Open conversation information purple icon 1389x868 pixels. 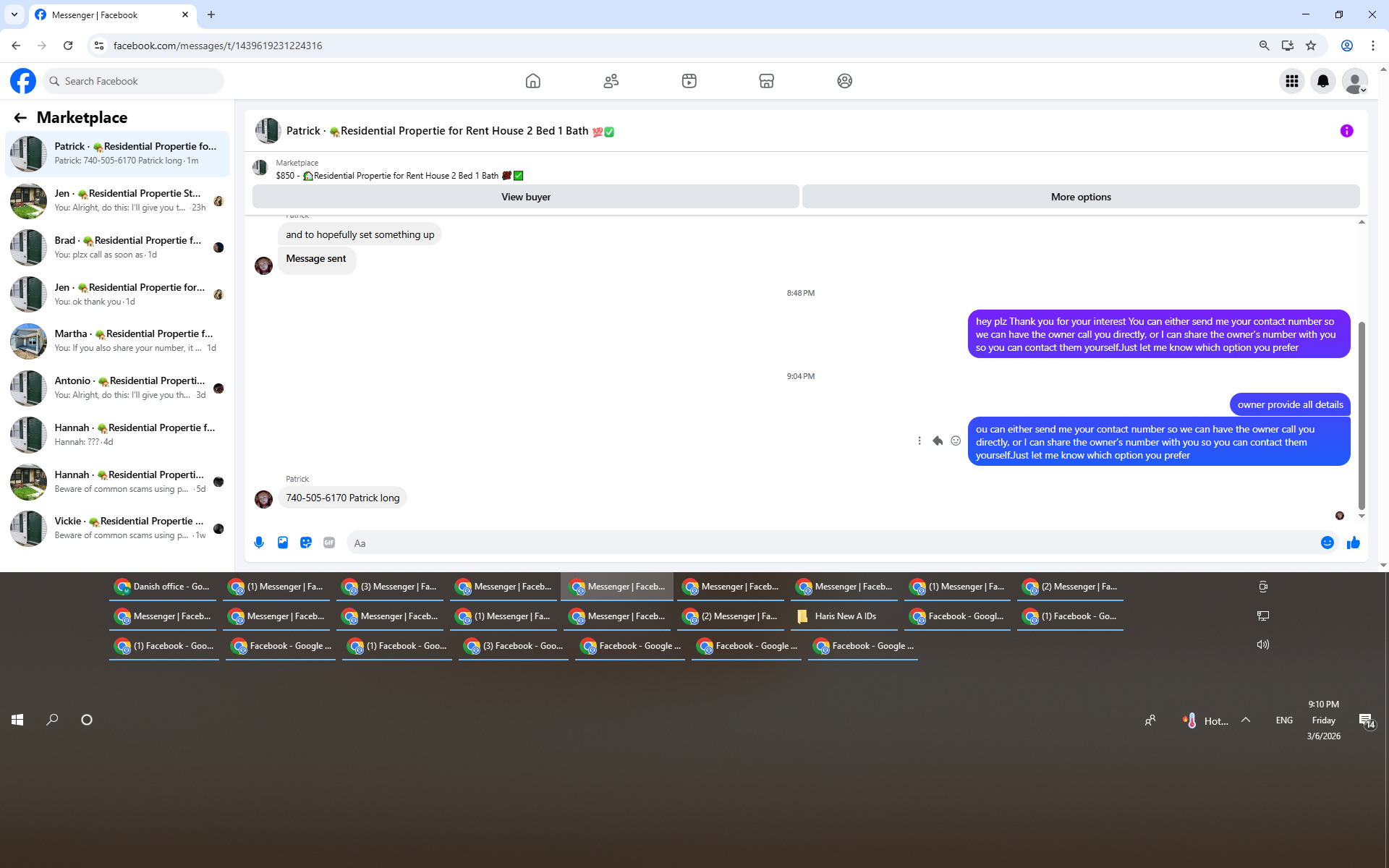click(1346, 131)
